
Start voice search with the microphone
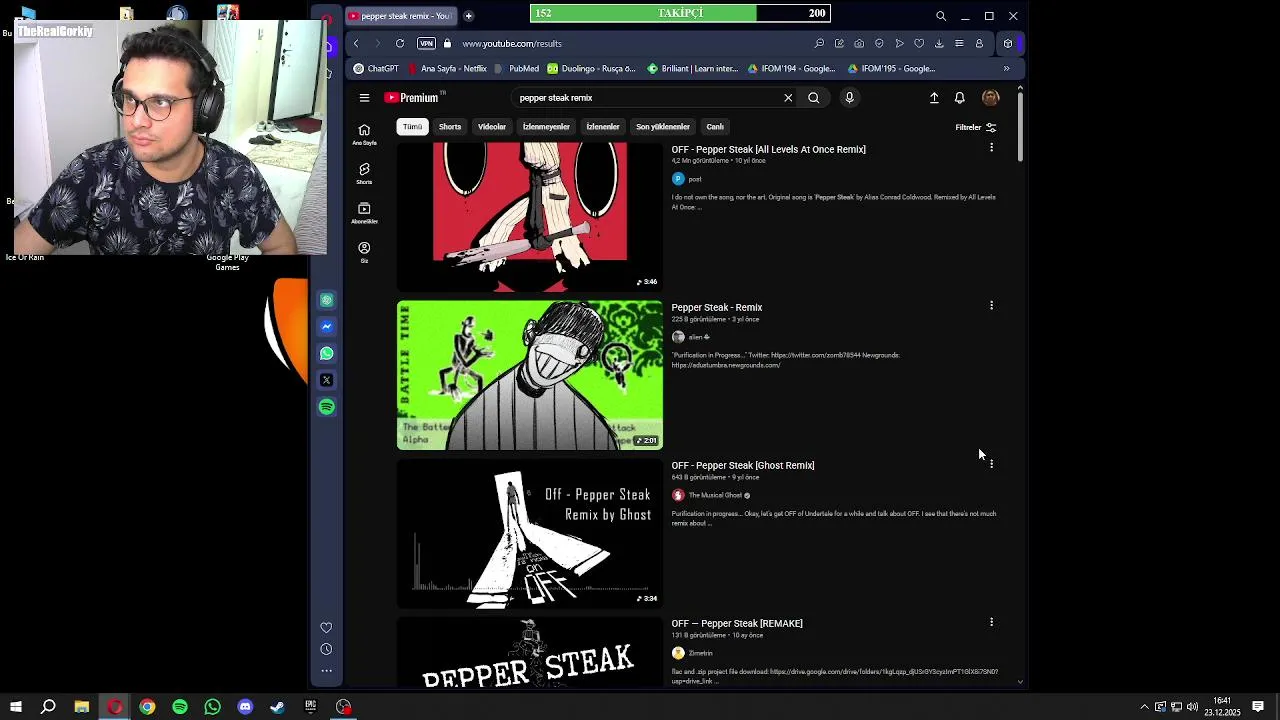click(x=849, y=98)
